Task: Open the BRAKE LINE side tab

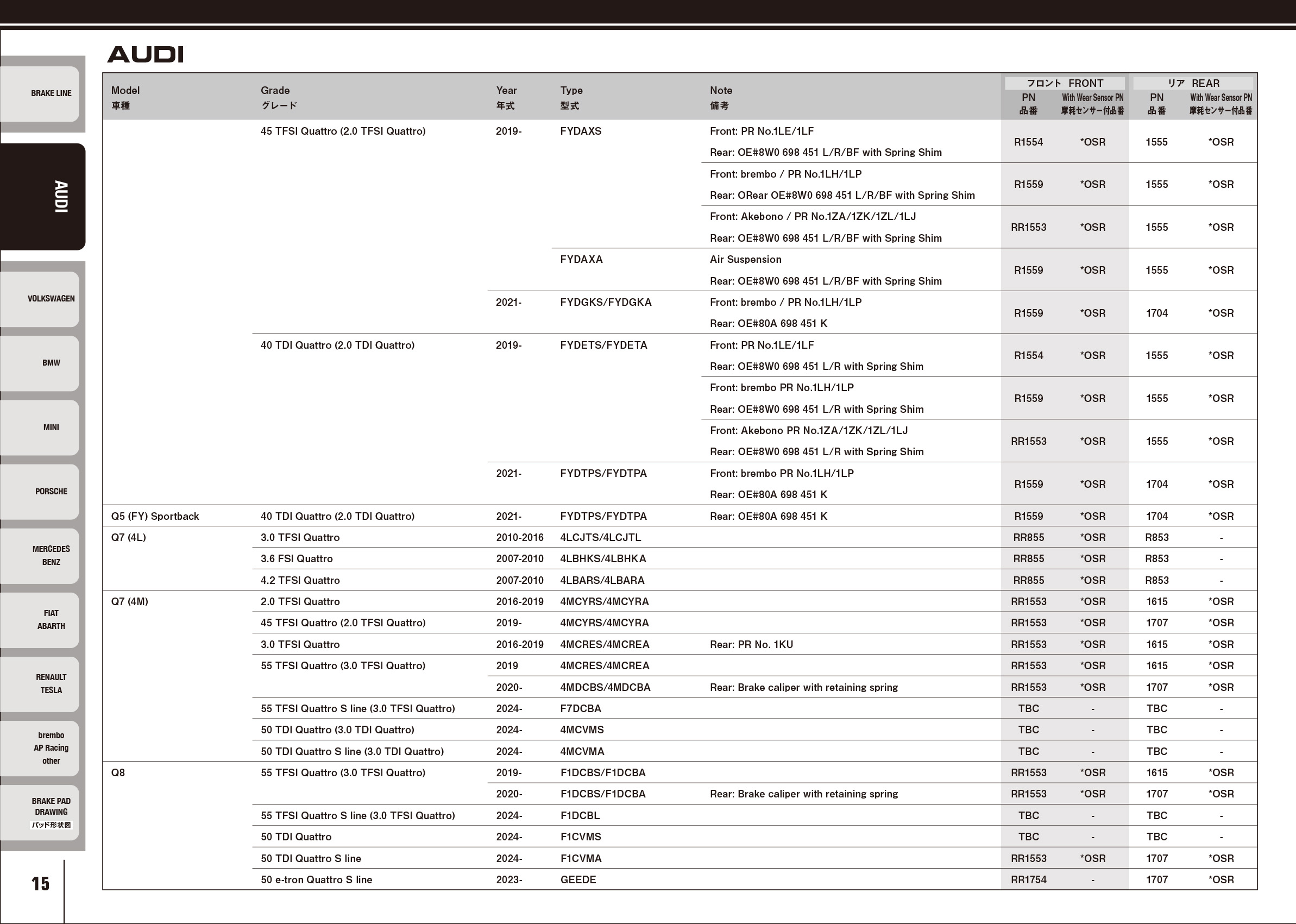Action: pos(40,94)
